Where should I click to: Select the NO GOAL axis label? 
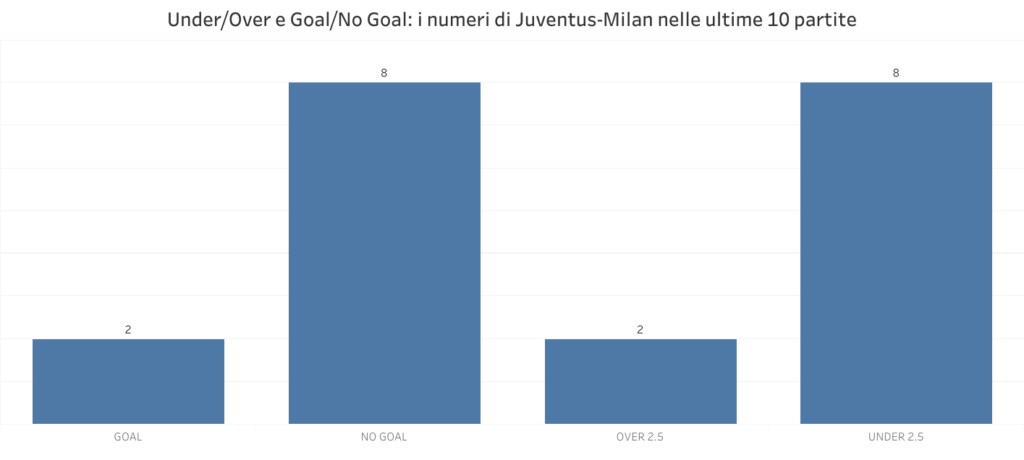[x=384, y=437]
